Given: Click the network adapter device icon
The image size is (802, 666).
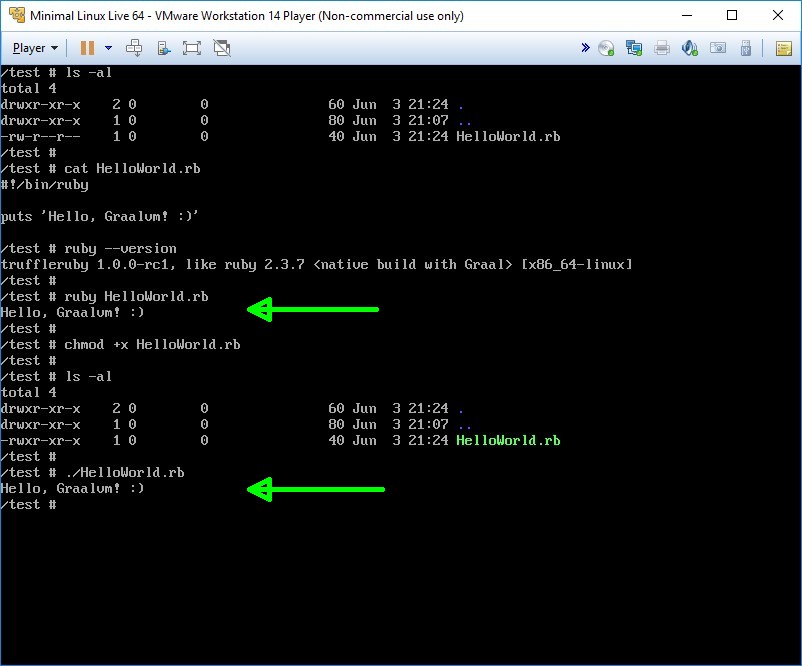Looking at the screenshot, I should tap(634, 48).
